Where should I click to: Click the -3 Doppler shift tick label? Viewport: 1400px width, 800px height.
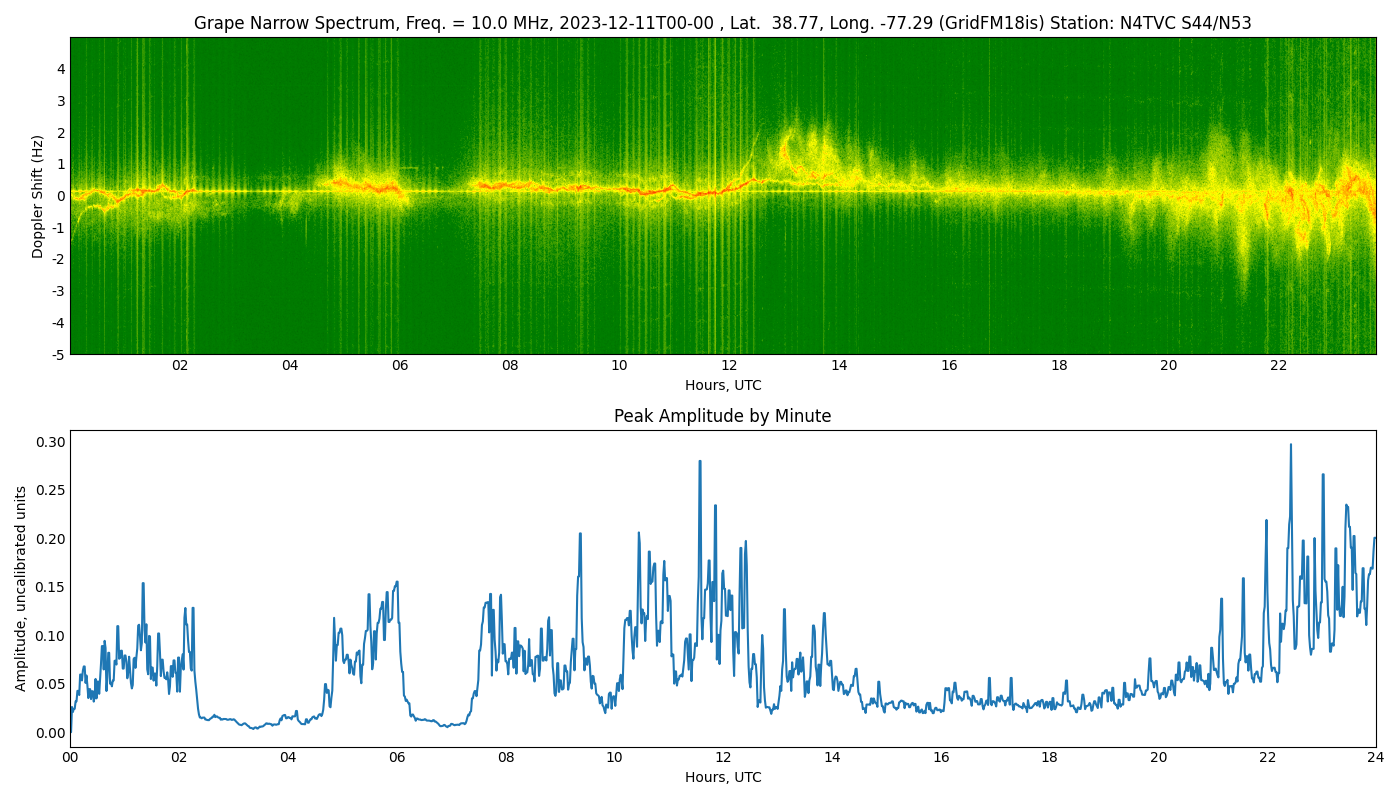[x=59, y=291]
